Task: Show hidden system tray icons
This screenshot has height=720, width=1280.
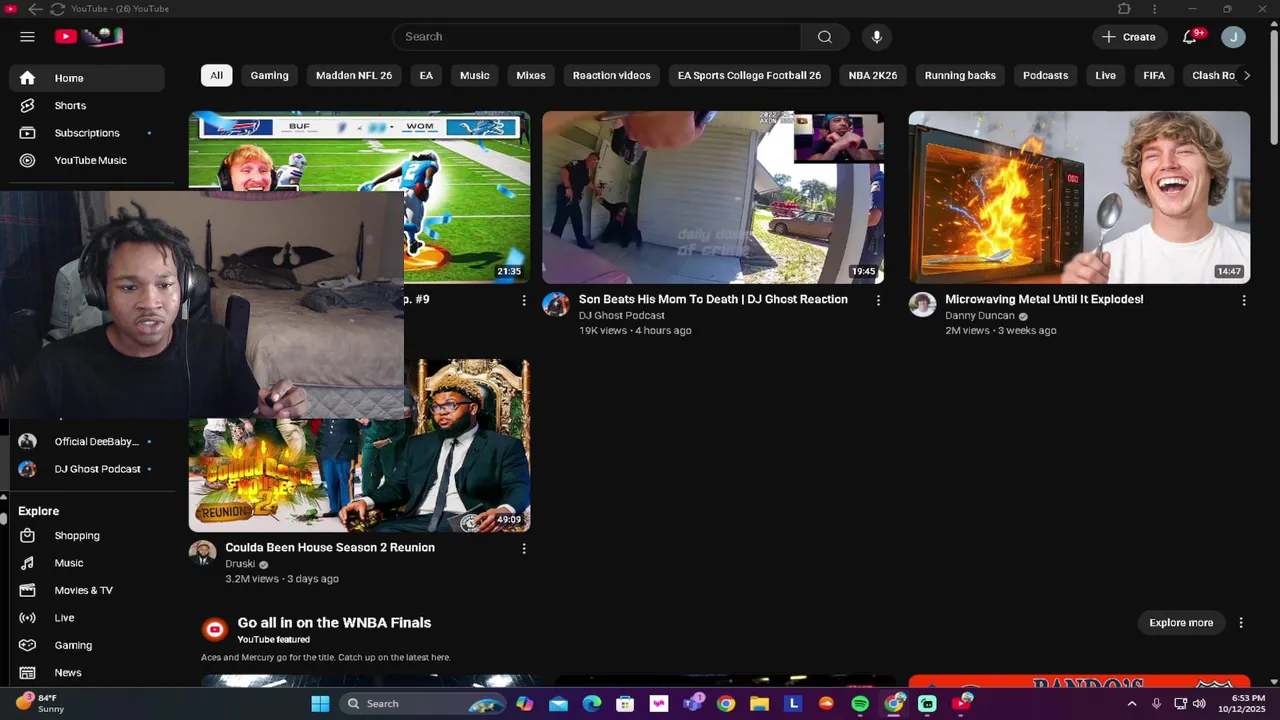Action: (x=1132, y=704)
